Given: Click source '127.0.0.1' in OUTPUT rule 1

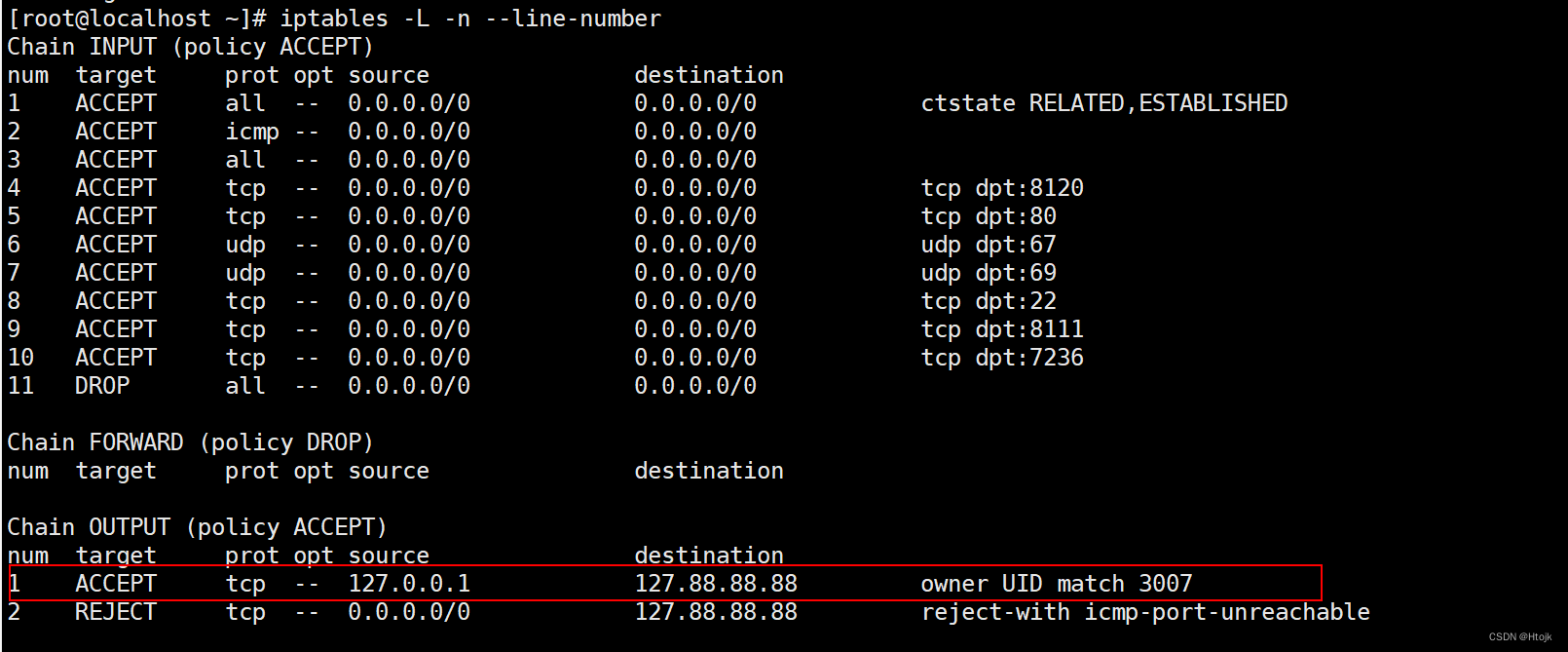Looking at the screenshot, I should click(x=409, y=584).
